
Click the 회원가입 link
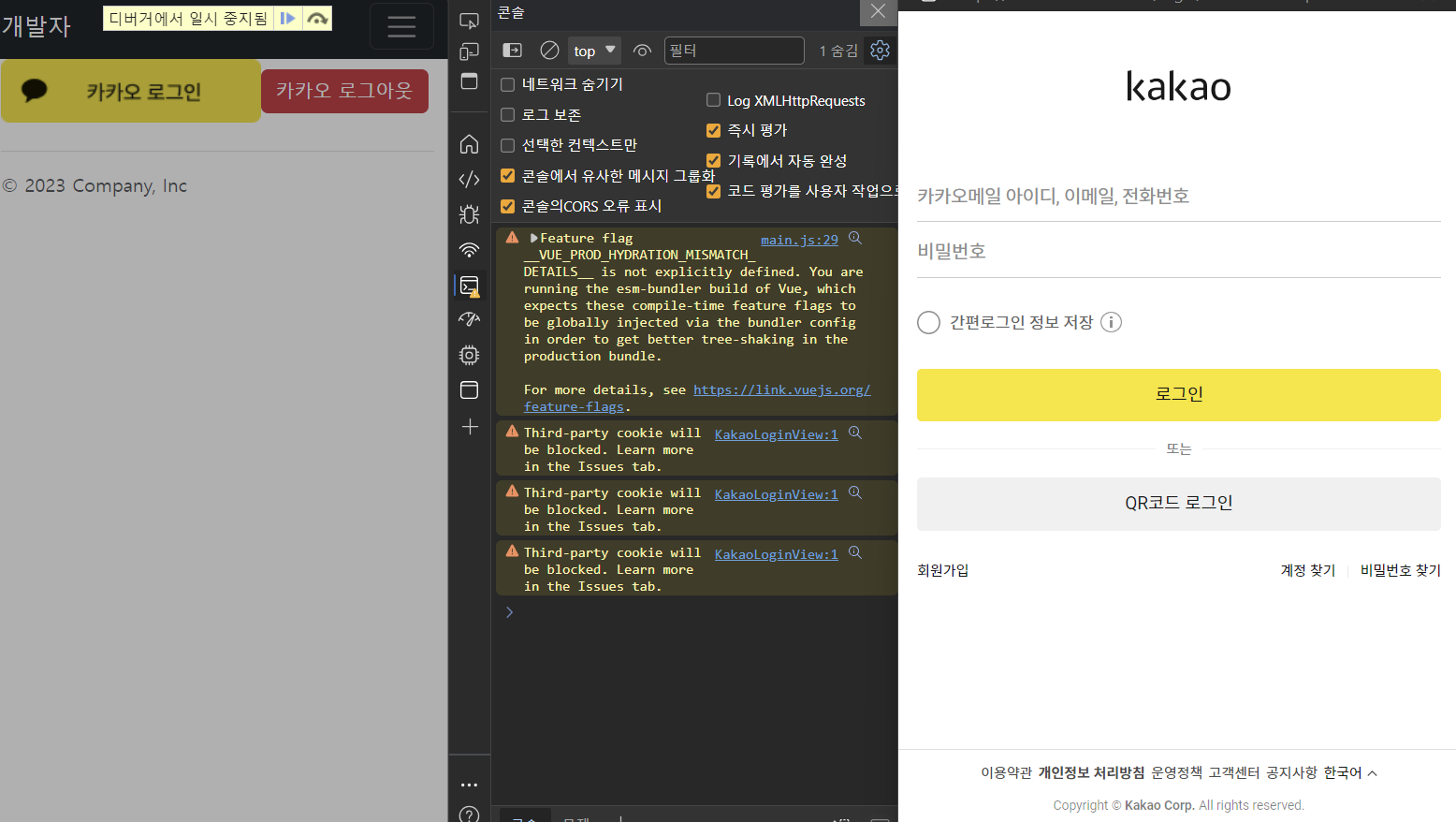tap(942, 570)
